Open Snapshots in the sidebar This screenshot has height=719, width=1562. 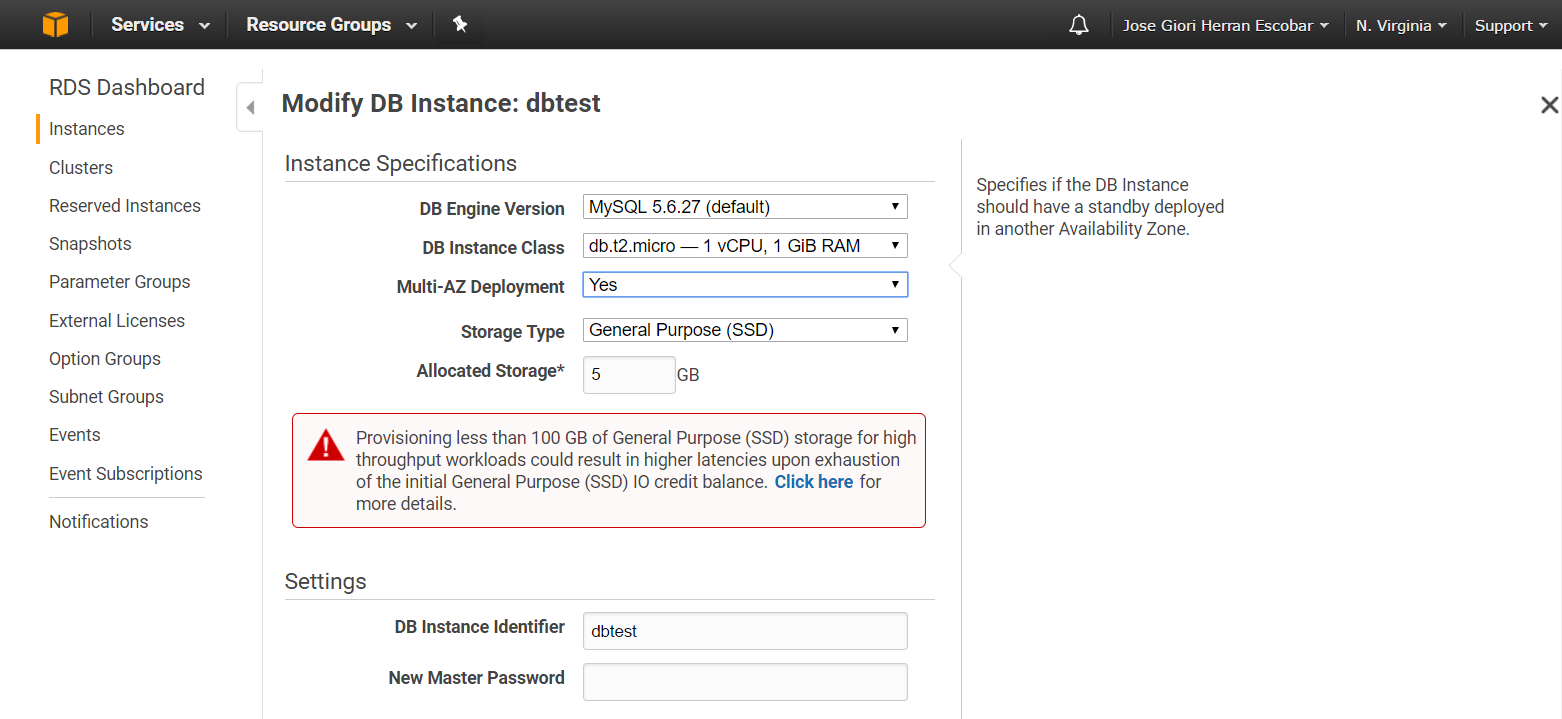[90, 244]
